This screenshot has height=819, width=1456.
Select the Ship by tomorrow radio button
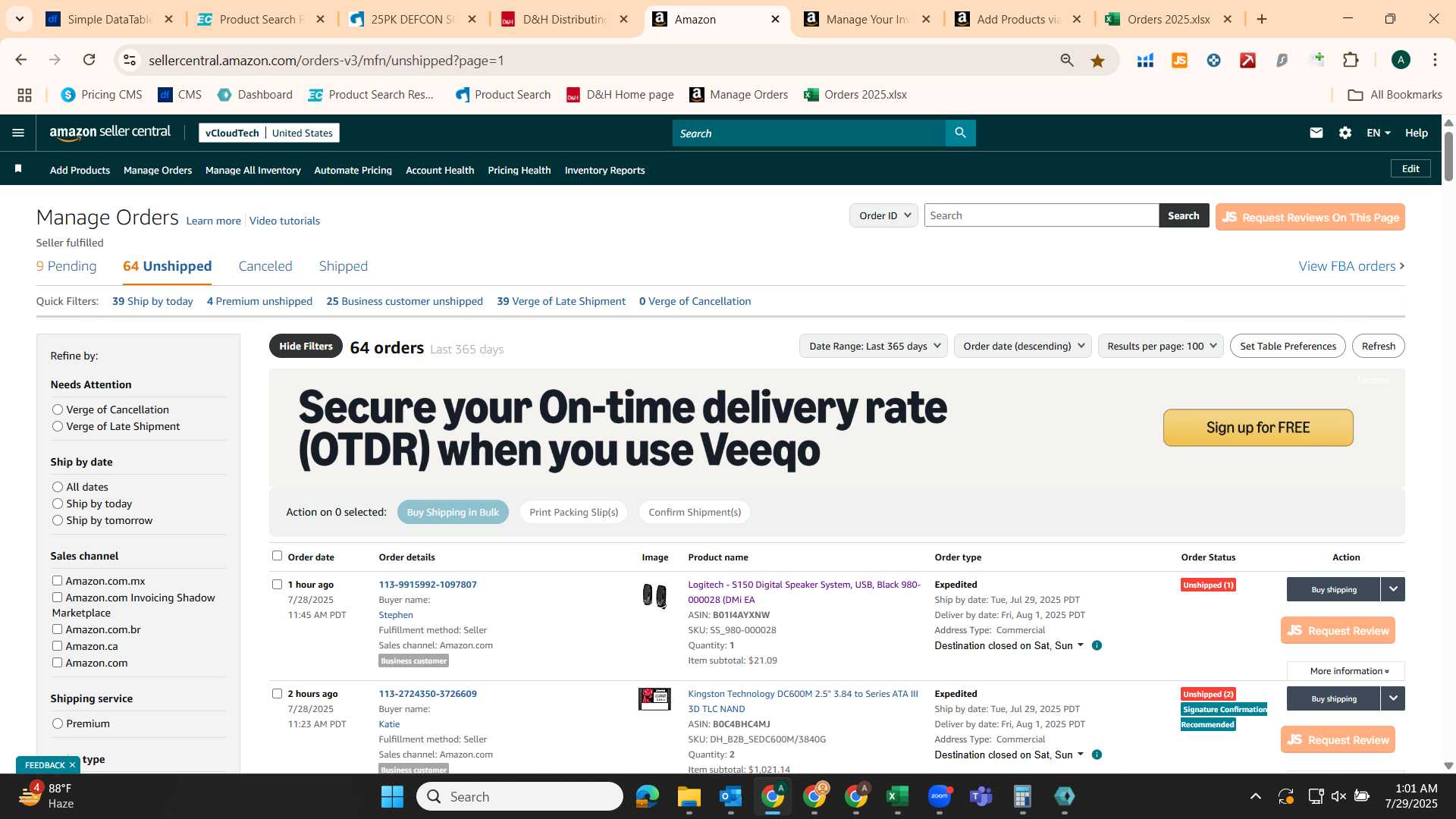(58, 520)
